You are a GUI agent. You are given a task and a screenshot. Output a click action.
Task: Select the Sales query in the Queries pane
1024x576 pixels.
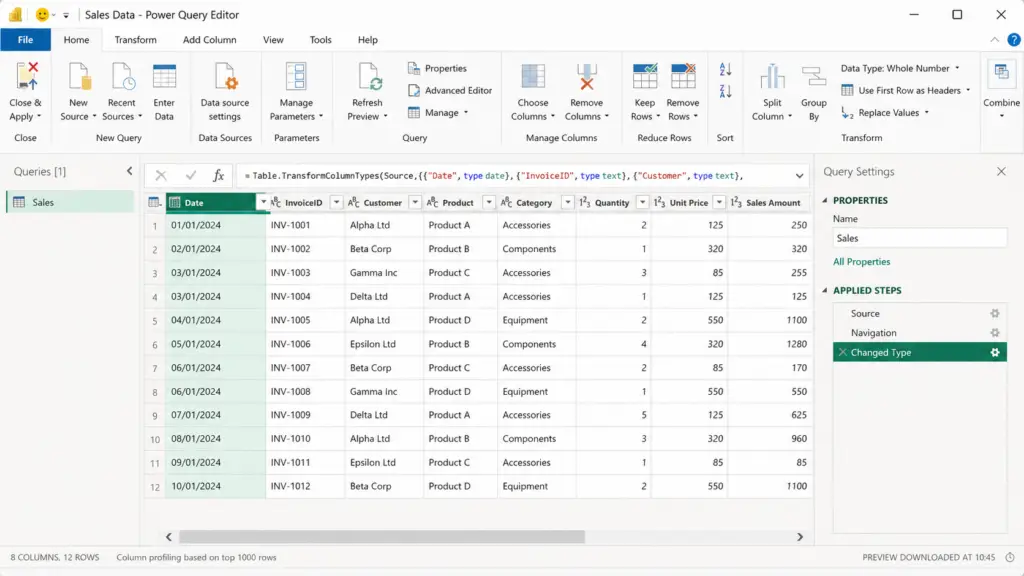tap(71, 202)
